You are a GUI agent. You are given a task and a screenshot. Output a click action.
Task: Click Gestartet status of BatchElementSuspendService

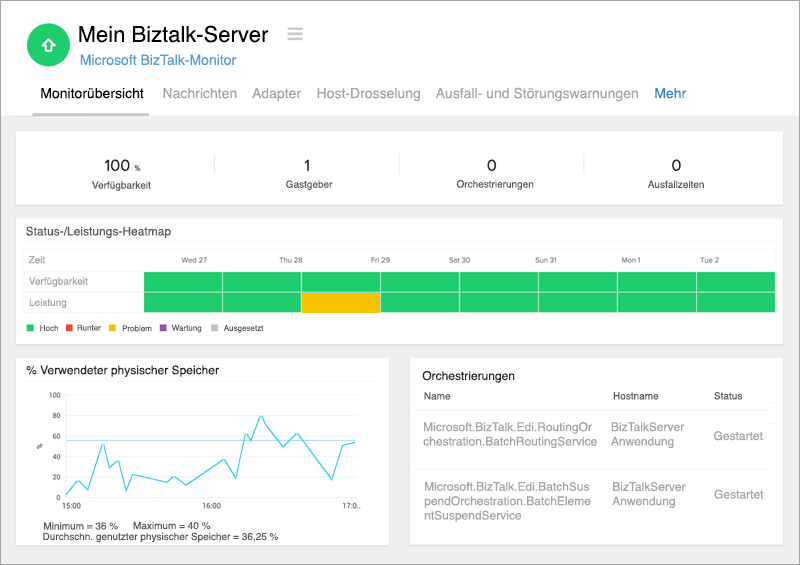738,495
